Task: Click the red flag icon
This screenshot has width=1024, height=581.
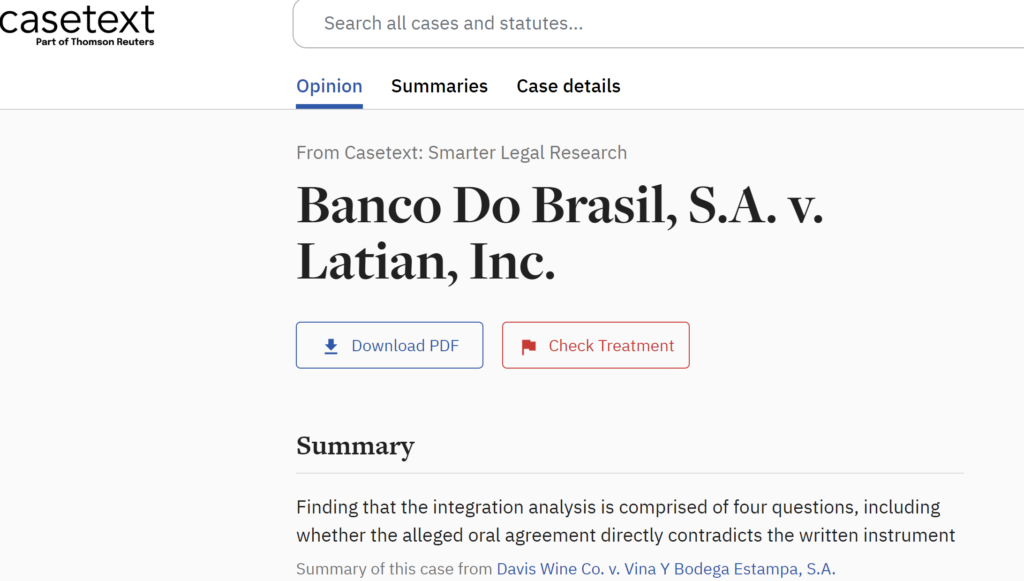Action: (x=528, y=347)
